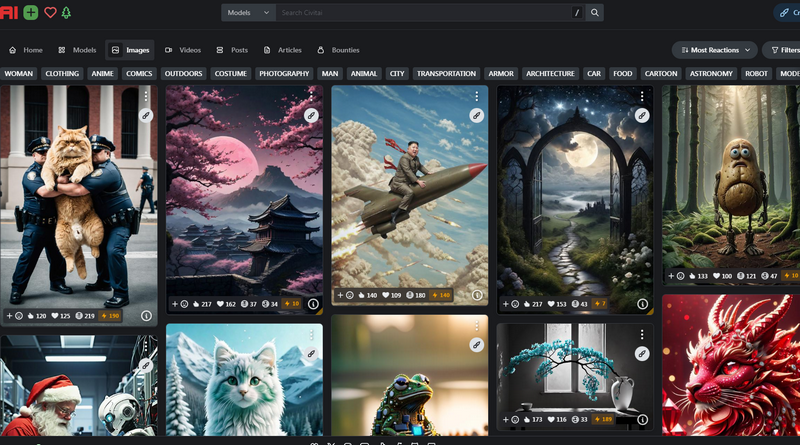
Task: Filter by MAN tag
Action: (x=330, y=73)
